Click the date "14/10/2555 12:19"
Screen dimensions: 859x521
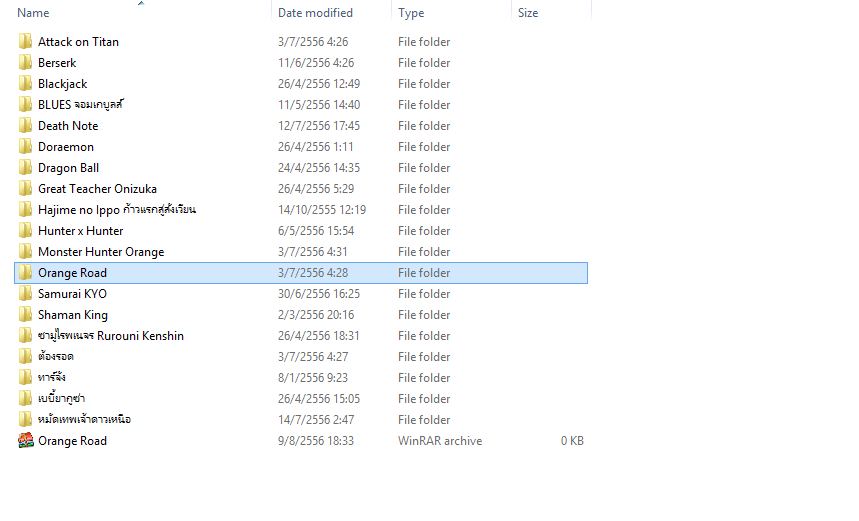point(322,210)
